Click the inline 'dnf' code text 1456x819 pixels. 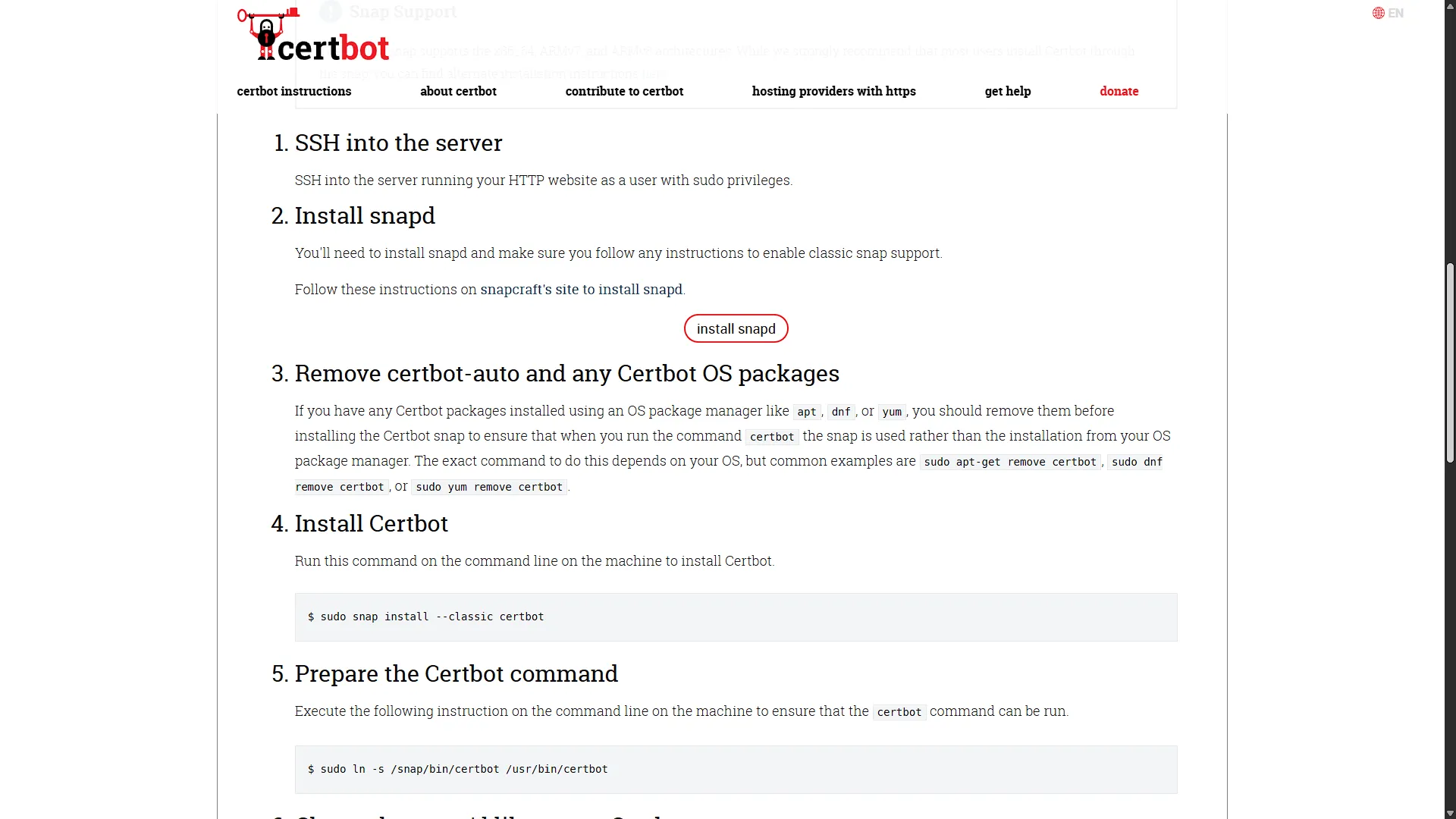point(841,412)
